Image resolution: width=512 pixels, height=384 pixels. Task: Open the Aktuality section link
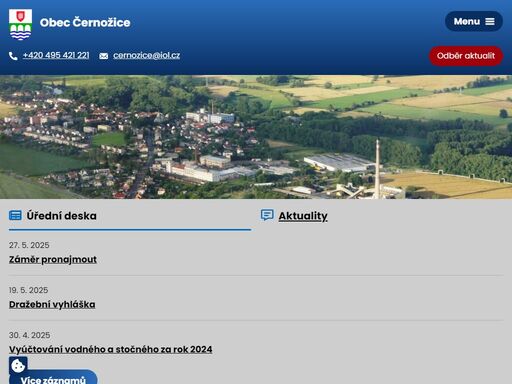(303, 216)
